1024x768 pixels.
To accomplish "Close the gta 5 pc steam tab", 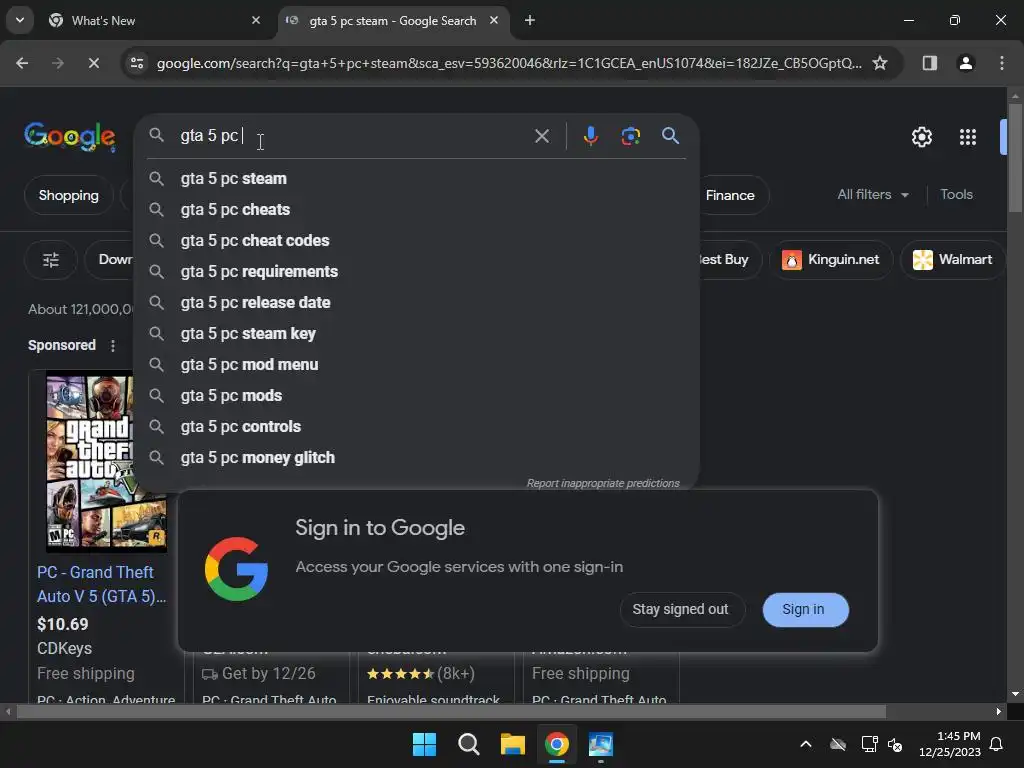I will tap(494, 21).
